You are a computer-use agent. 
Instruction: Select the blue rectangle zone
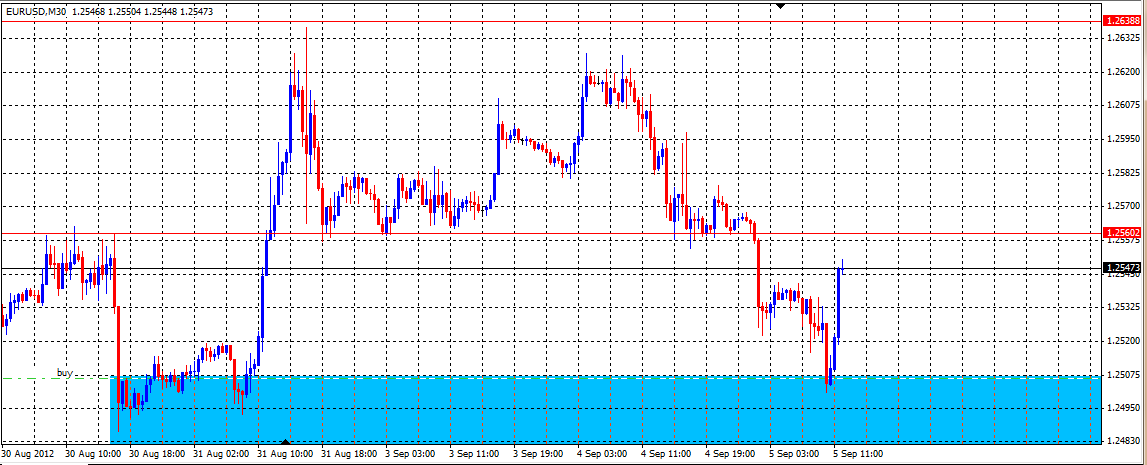[x=600, y=410]
